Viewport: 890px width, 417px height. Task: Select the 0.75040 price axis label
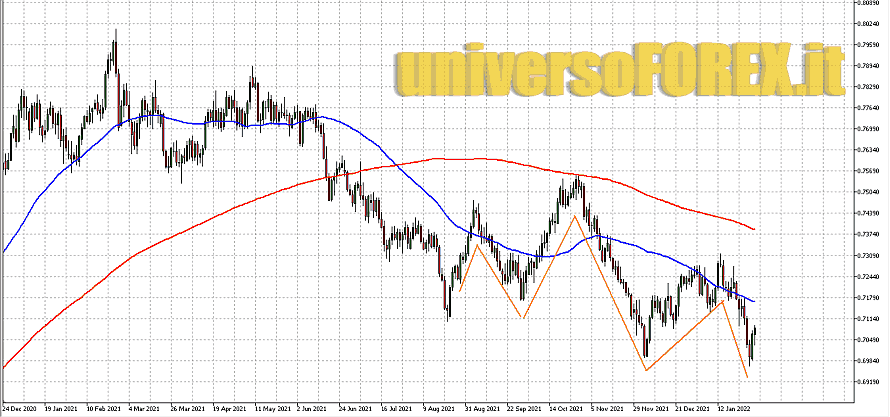click(868, 192)
